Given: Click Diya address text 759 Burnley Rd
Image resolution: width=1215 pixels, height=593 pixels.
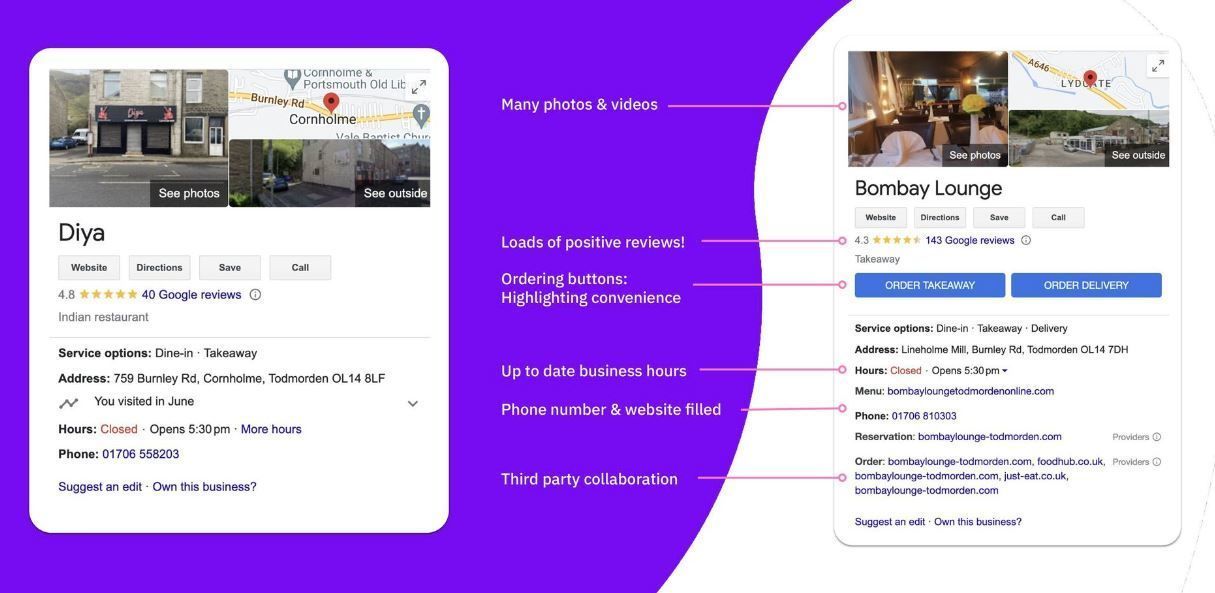Looking at the screenshot, I should [x=249, y=379].
